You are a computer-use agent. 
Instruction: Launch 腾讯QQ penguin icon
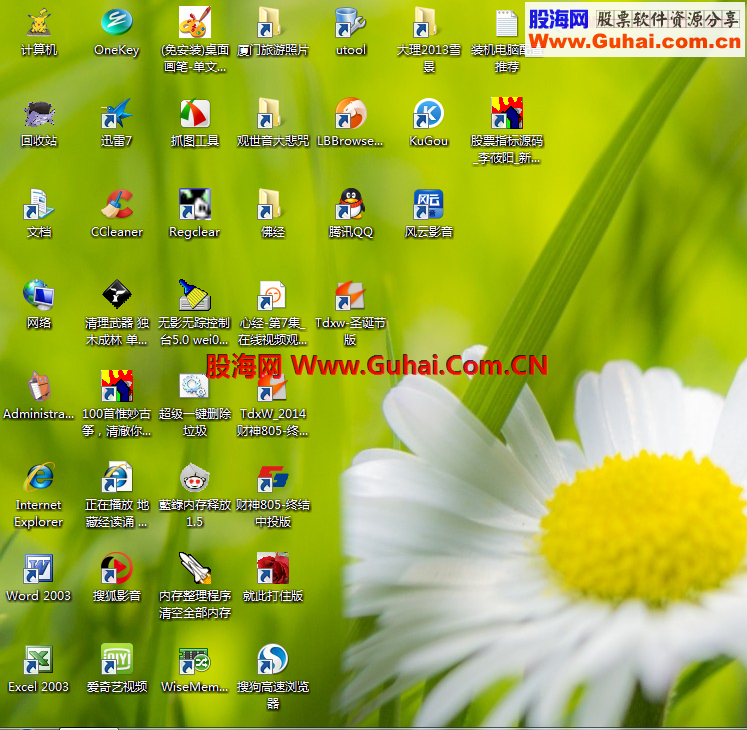351,204
